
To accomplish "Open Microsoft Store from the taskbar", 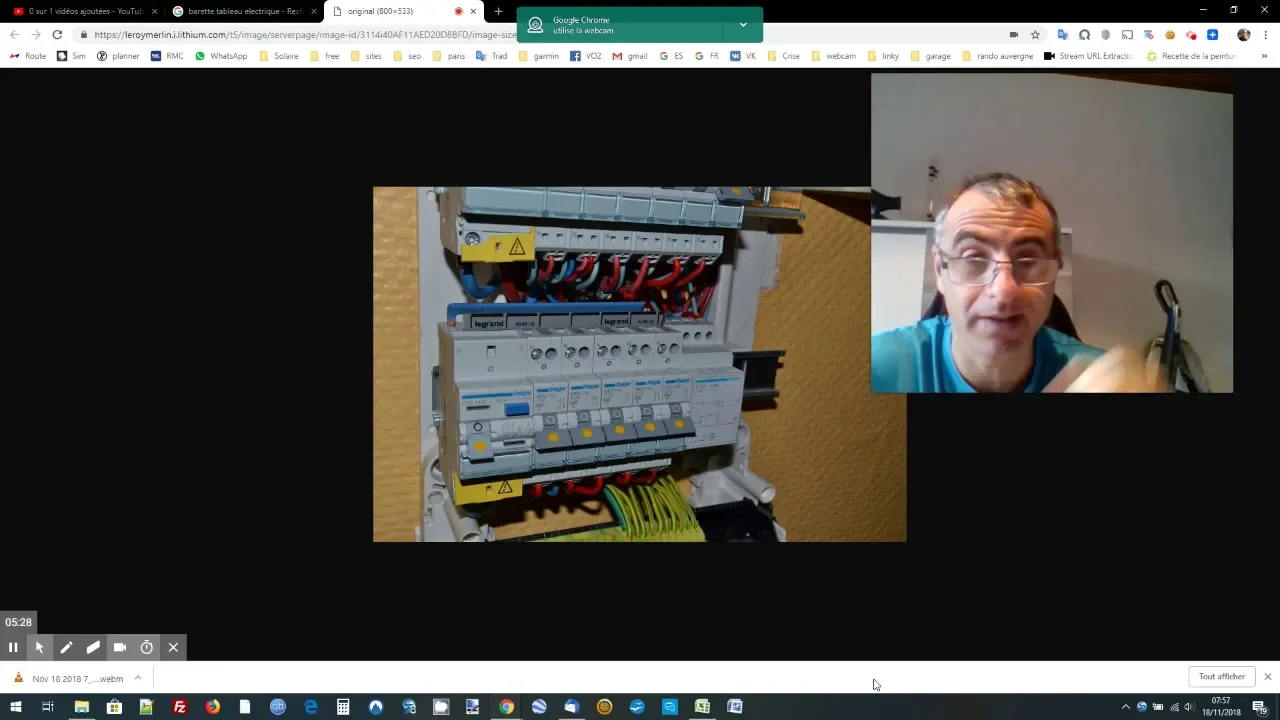I will (114, 707).
